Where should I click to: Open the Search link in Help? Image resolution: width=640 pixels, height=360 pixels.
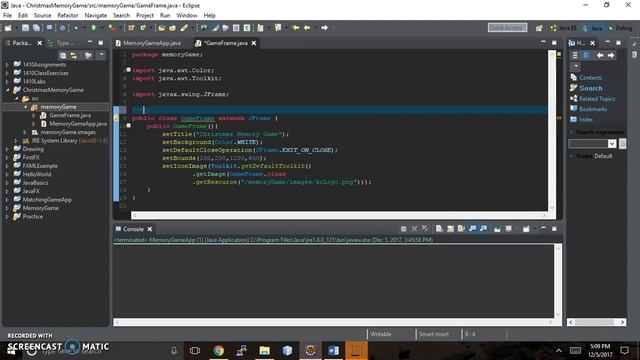pyautogui.click(x=591, y=88)
